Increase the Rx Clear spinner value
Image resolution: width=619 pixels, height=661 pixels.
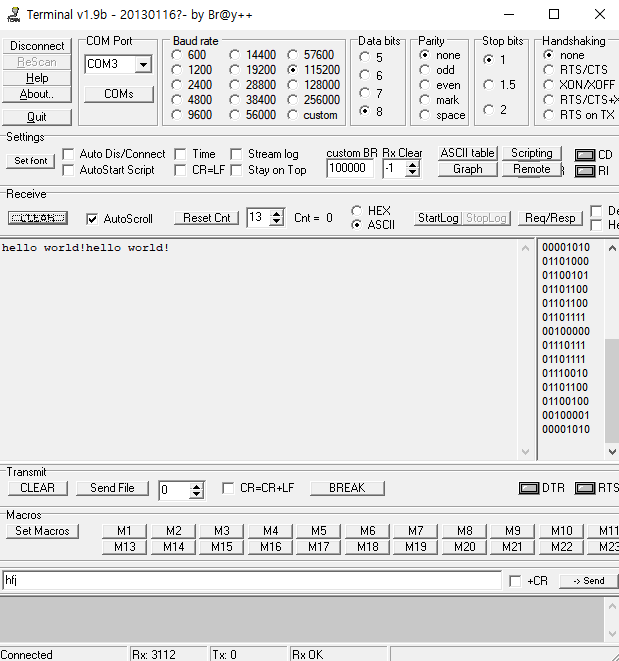coord(412,165)
